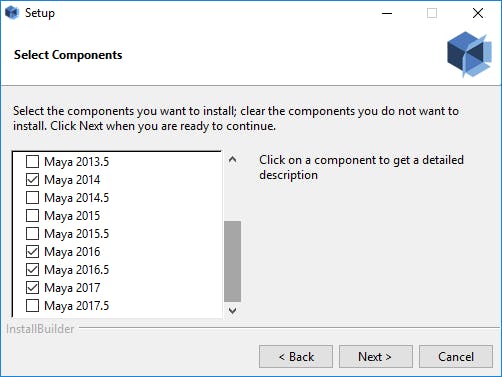Continue with the Next button
Image resolution: width=502 pixels, height=377 pixels.
pos(376,357)
